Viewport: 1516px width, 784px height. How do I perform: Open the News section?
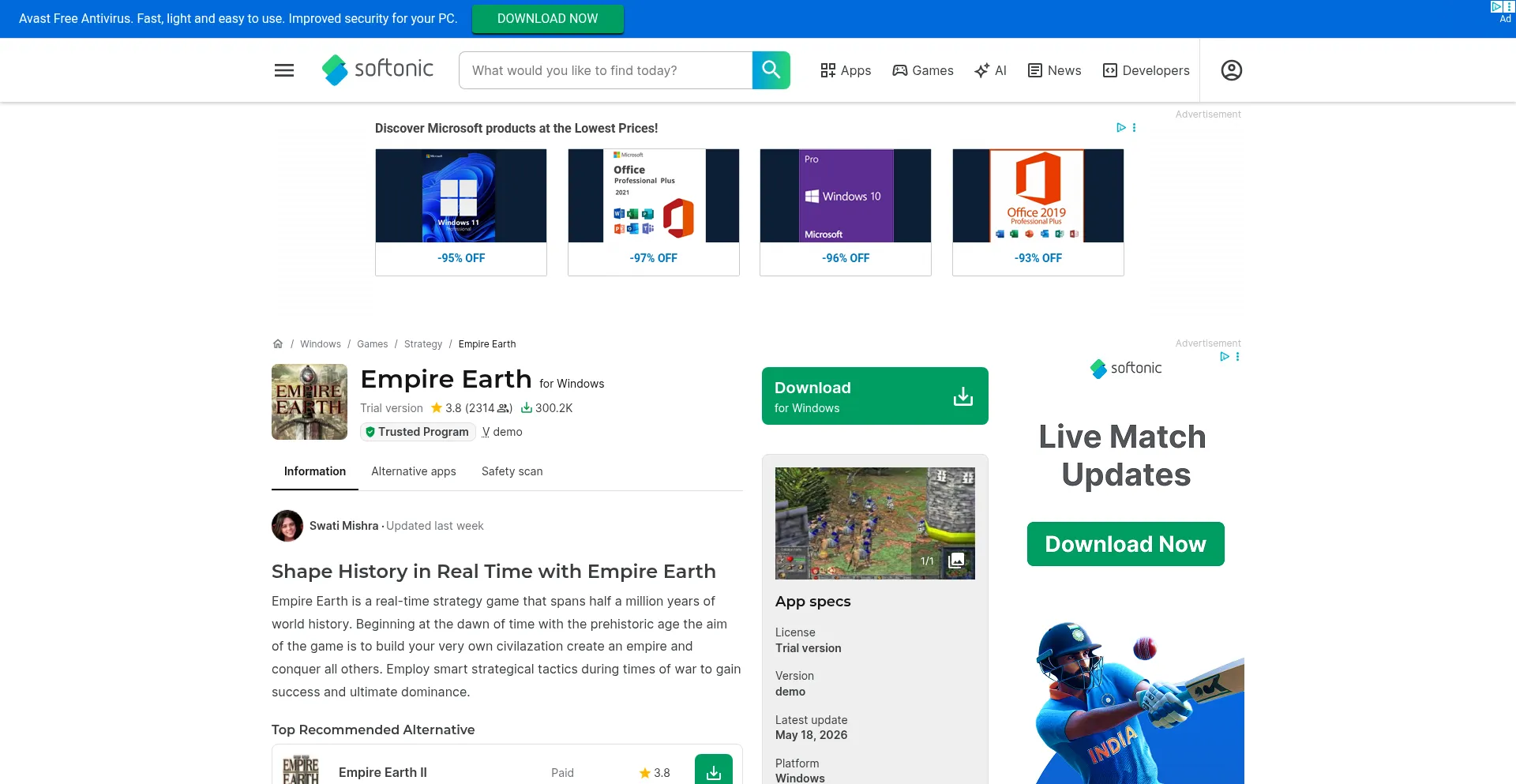coord(1055,70)
